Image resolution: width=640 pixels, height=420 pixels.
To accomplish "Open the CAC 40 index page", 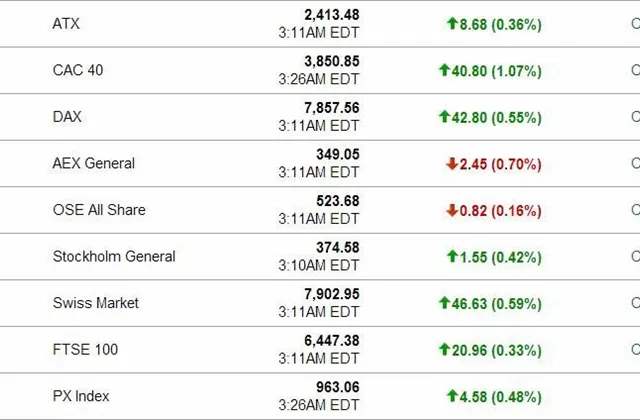I will pos(77,71).
